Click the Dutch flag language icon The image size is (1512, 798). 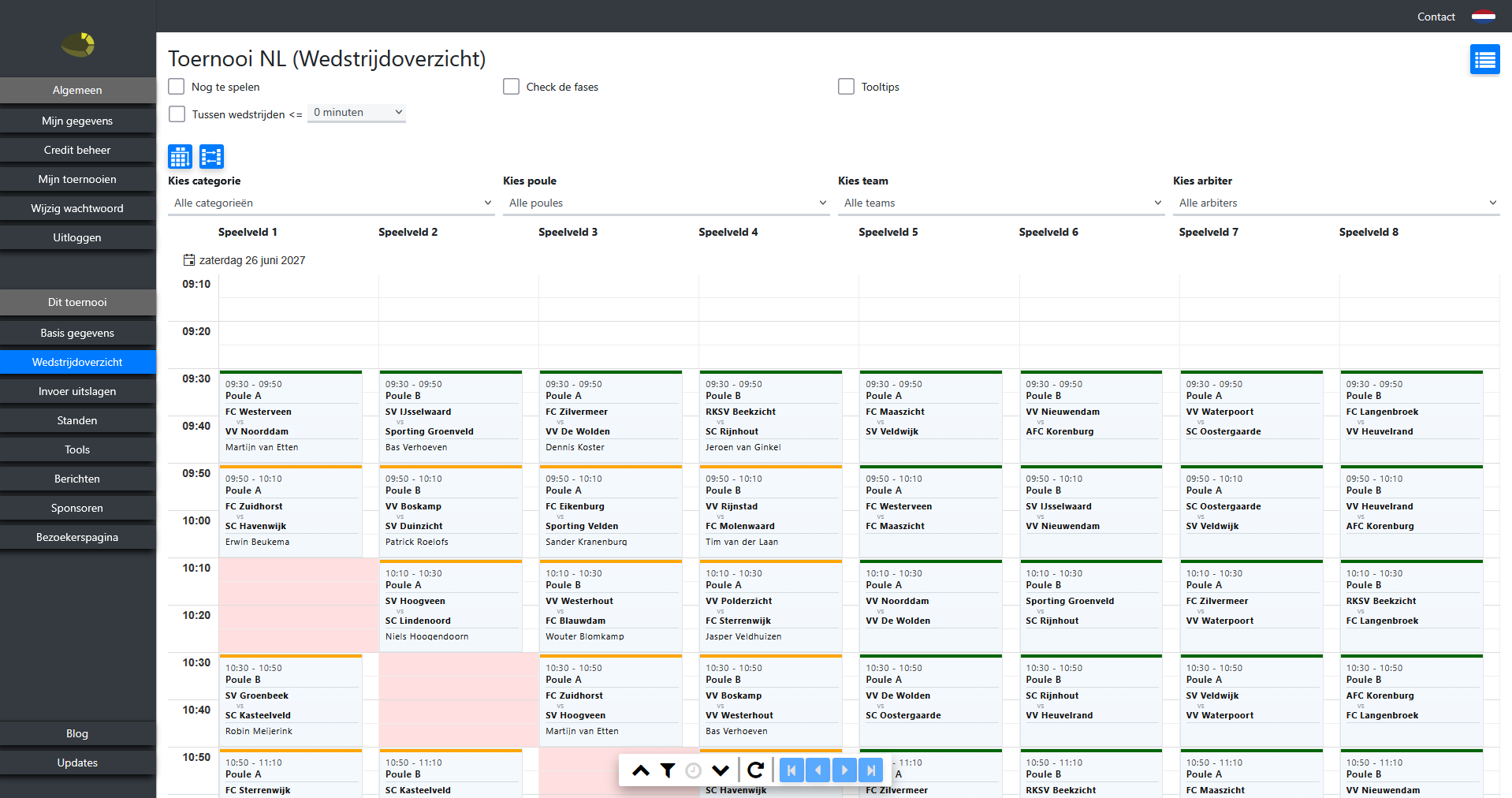pyautogui.click(x=1484, y=17)
